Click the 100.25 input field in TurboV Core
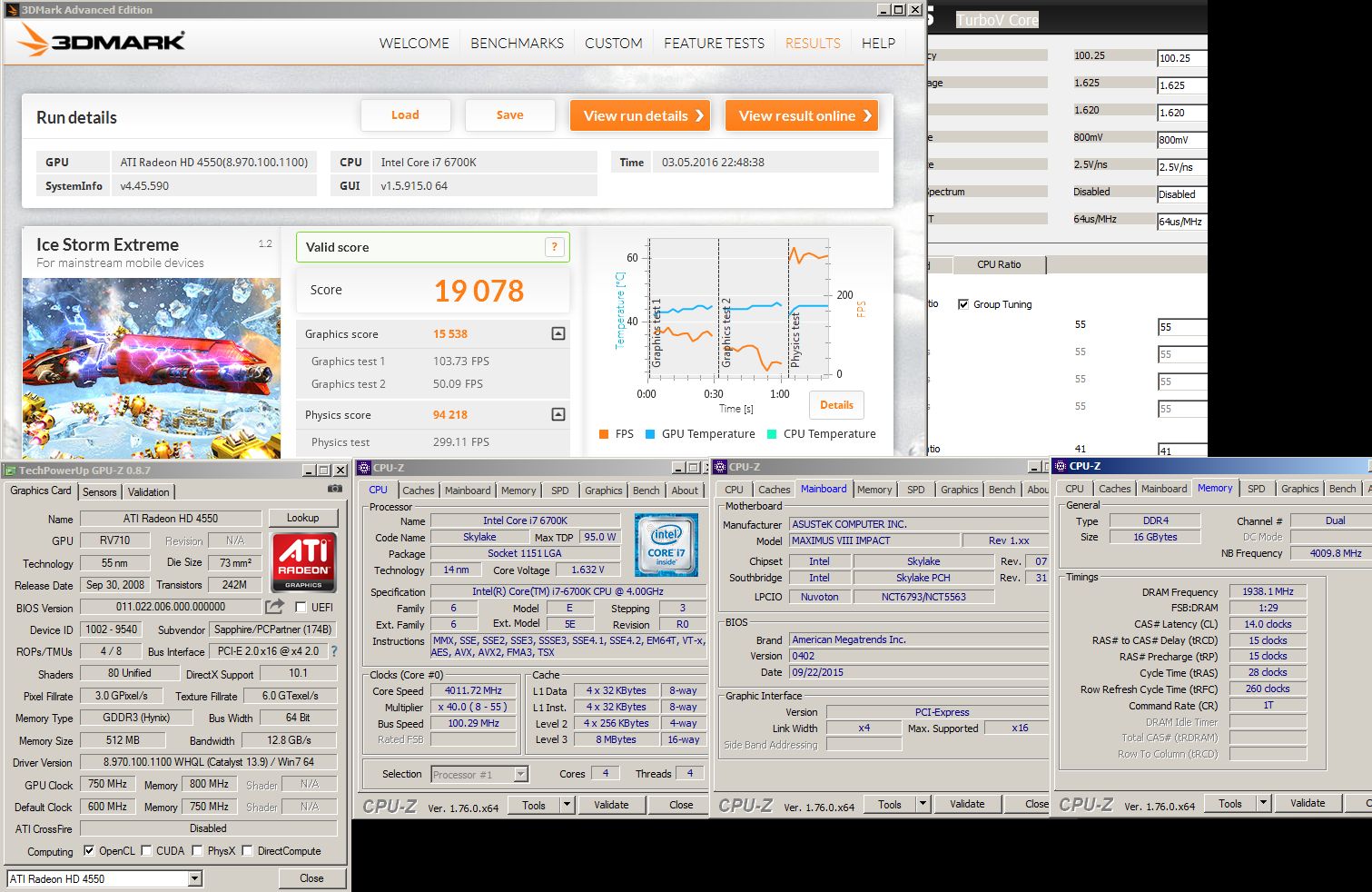Screen dimensions: 1372x892 (x=1181, y=58)
